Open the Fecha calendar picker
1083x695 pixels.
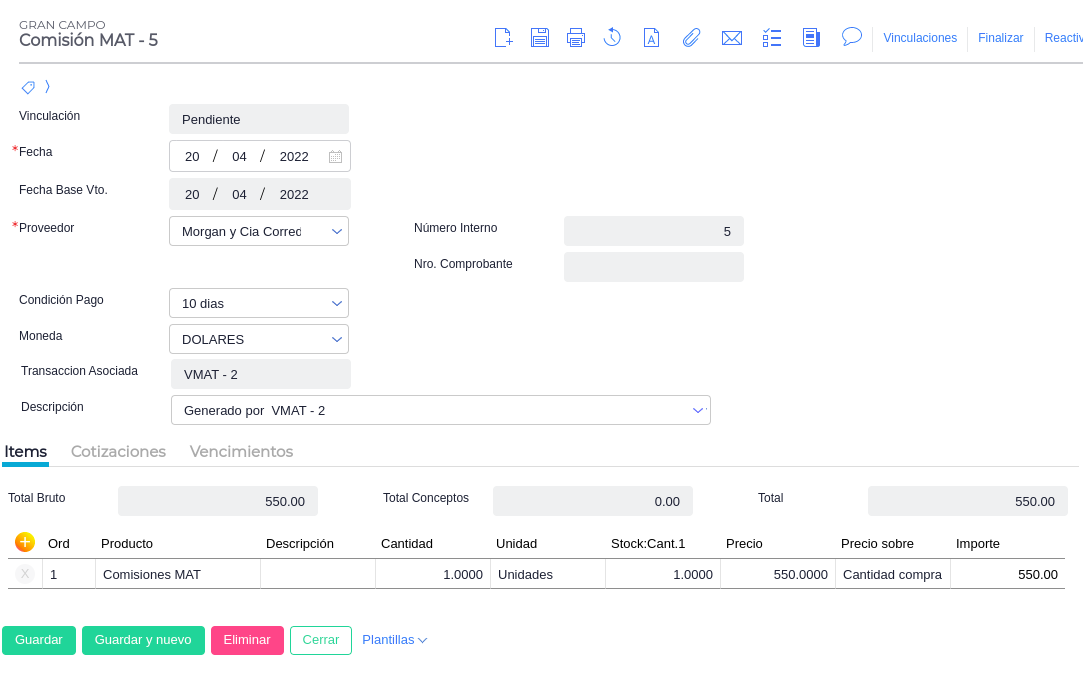[x=335, y=157]
